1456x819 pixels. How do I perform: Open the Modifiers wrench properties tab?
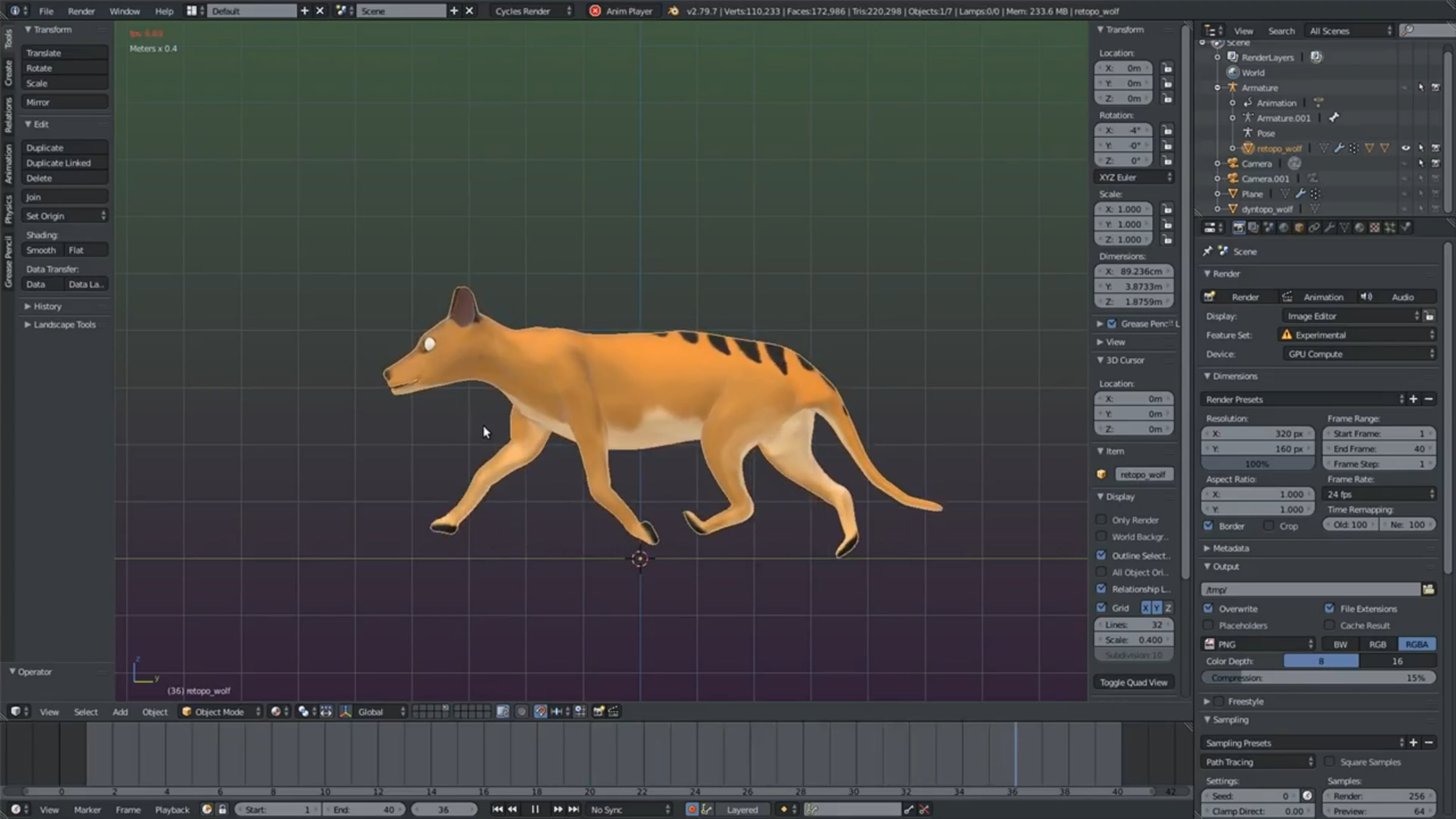point(1329,227)
